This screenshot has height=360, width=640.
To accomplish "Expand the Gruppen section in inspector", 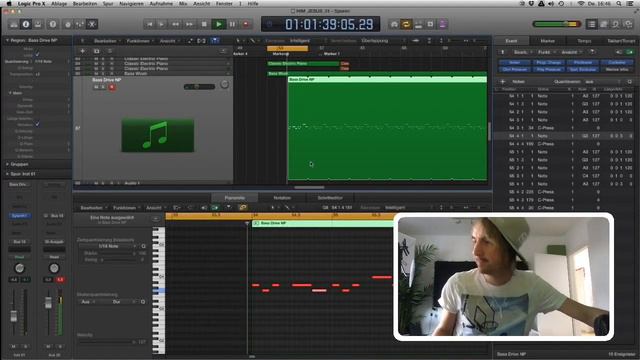I will (x=7, y=164).
